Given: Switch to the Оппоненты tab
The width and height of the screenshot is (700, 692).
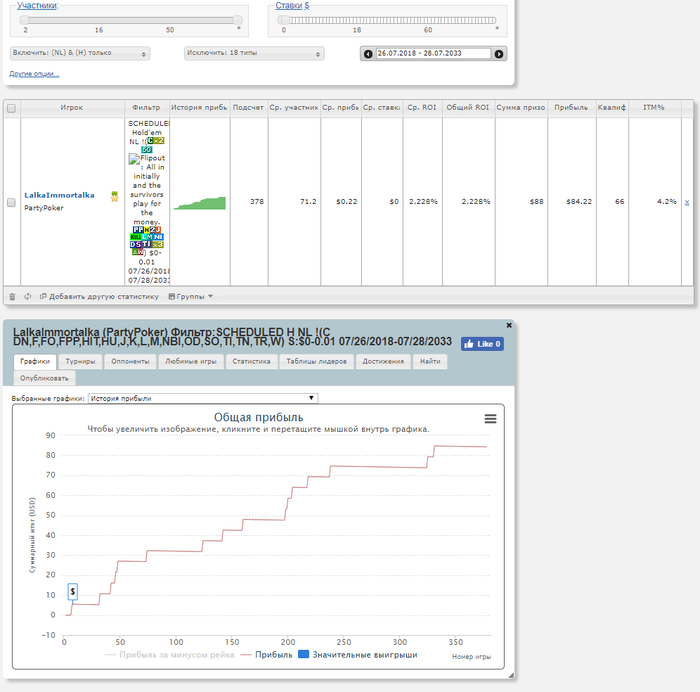Looking at the screenshot, I should 130,362.
